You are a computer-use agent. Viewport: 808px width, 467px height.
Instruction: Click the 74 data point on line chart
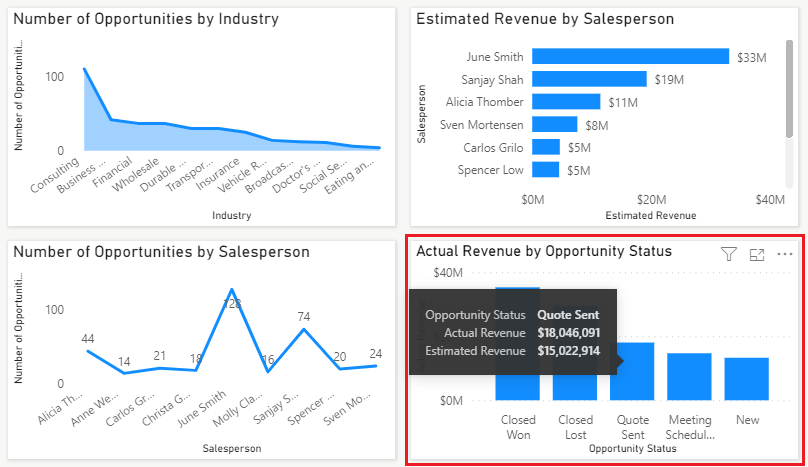[304, 329]
